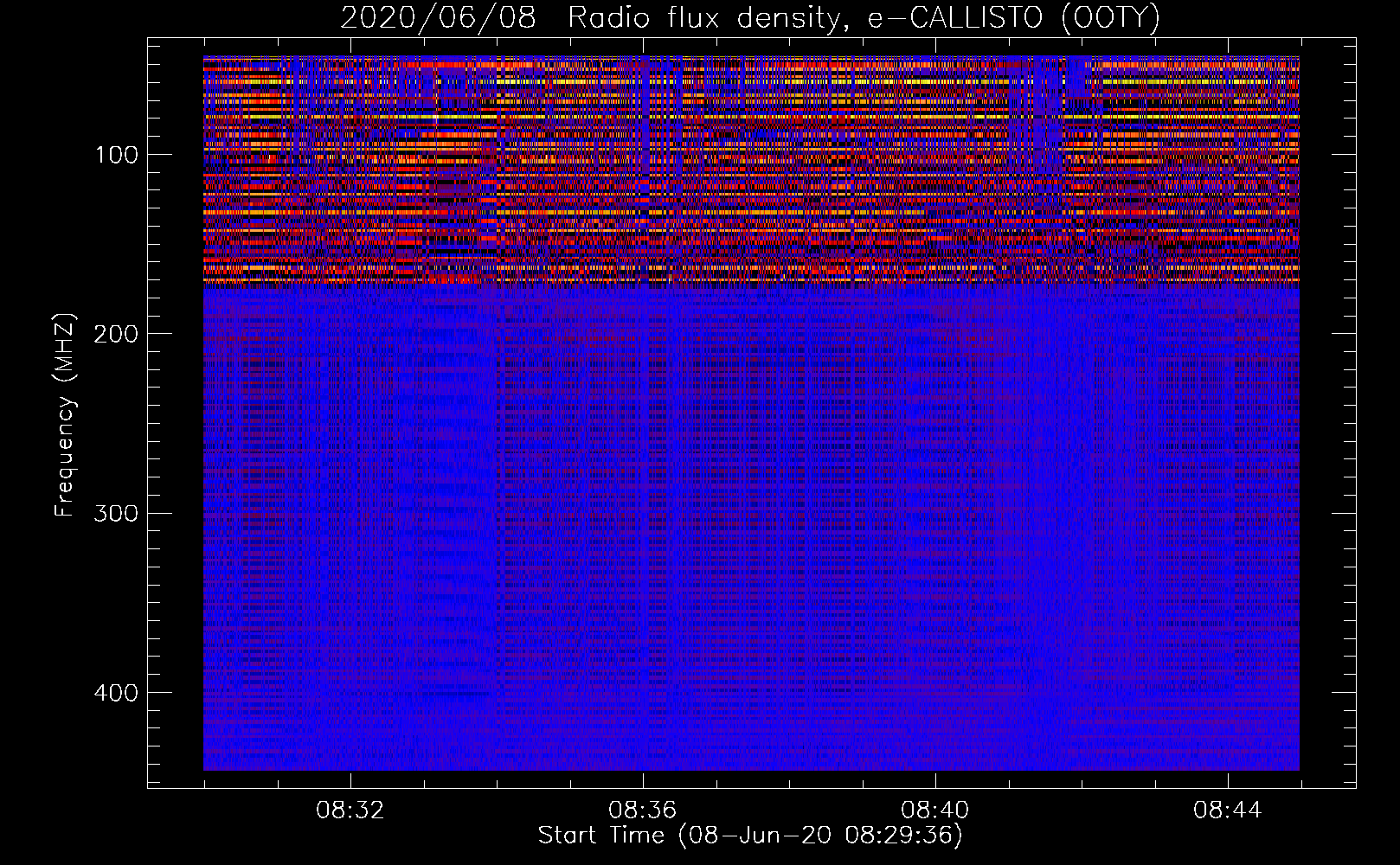Click the 'Frequency (MHZ)' y-axis label
The image size is (1400, 865).
tap(65, 415)
